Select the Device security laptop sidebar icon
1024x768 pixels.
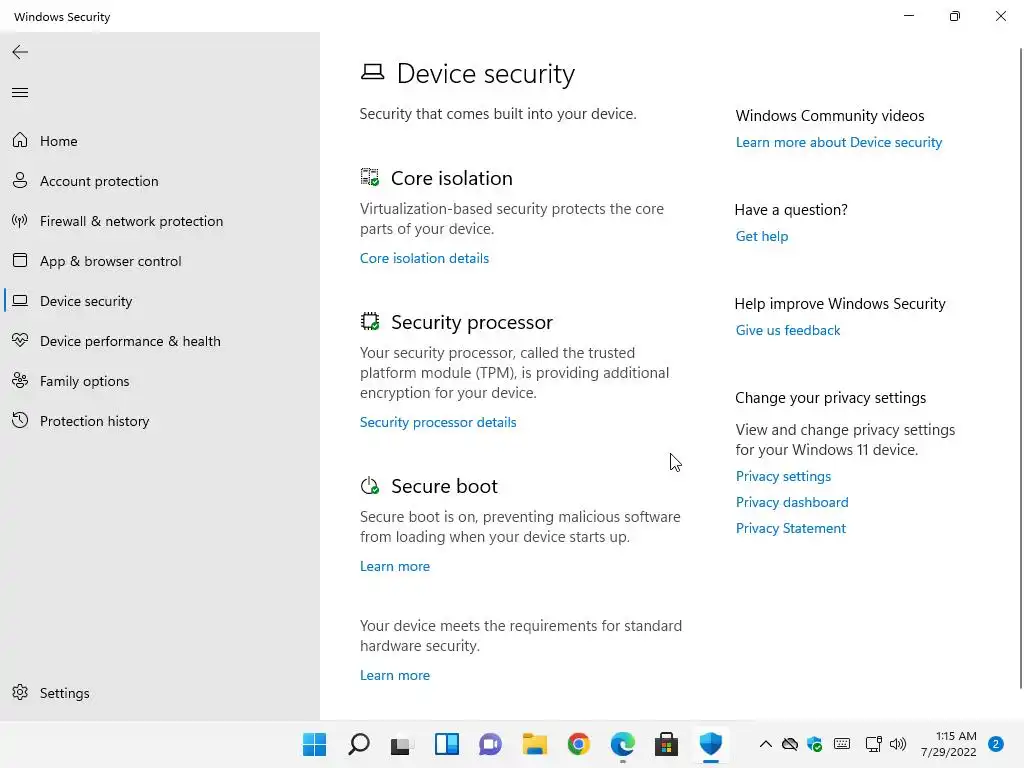click(x=20, y=300)
